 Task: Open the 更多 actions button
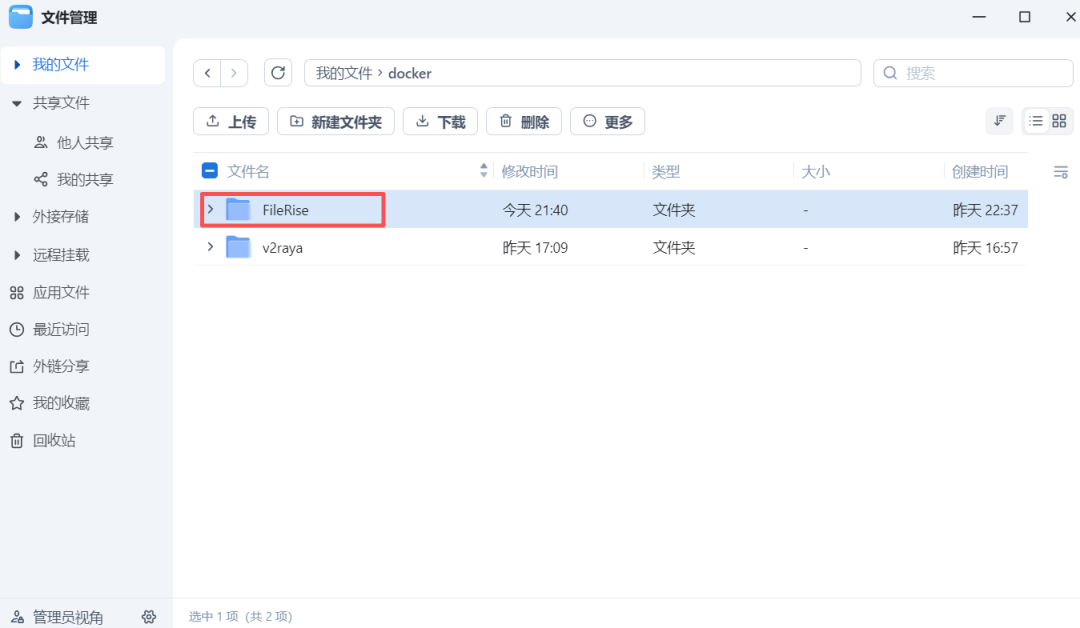(607, 121)
